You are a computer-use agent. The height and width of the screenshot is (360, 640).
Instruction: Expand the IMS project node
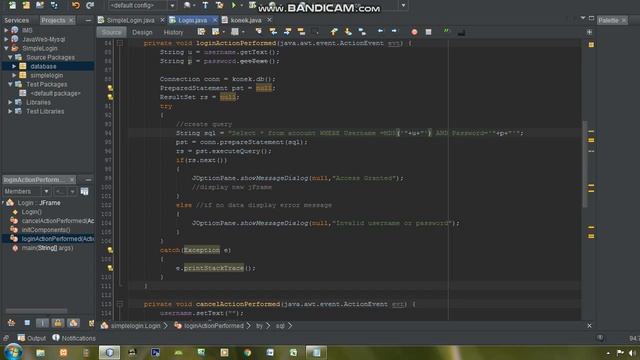(6, 30)
